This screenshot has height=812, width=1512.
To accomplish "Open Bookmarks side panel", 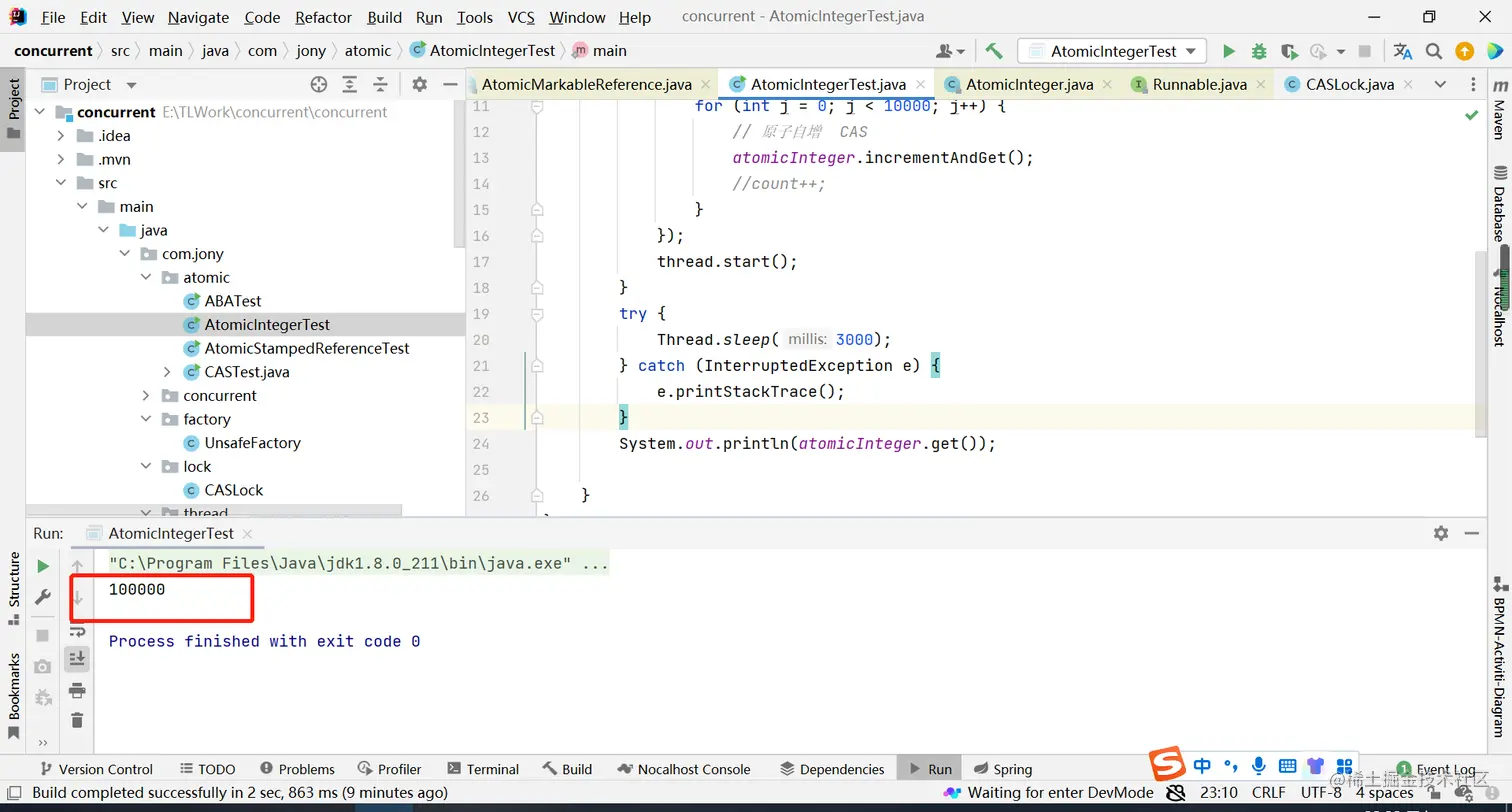I will [x=14, y=695].
